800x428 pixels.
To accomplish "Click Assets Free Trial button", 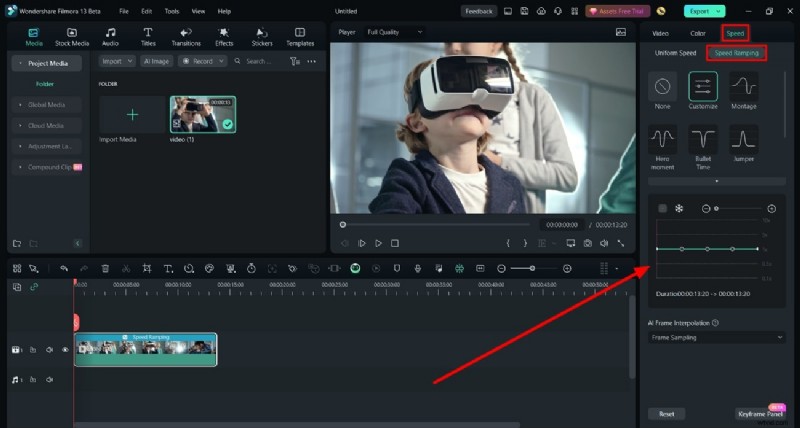I will coord(617,11).
